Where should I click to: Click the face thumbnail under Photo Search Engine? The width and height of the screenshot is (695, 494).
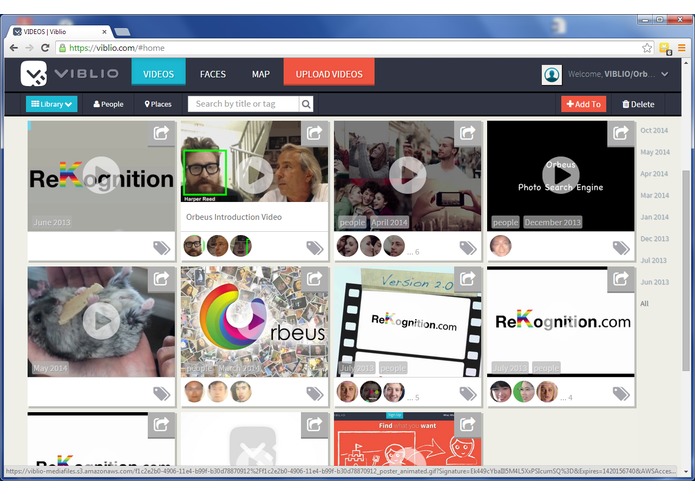click(500, 246)
